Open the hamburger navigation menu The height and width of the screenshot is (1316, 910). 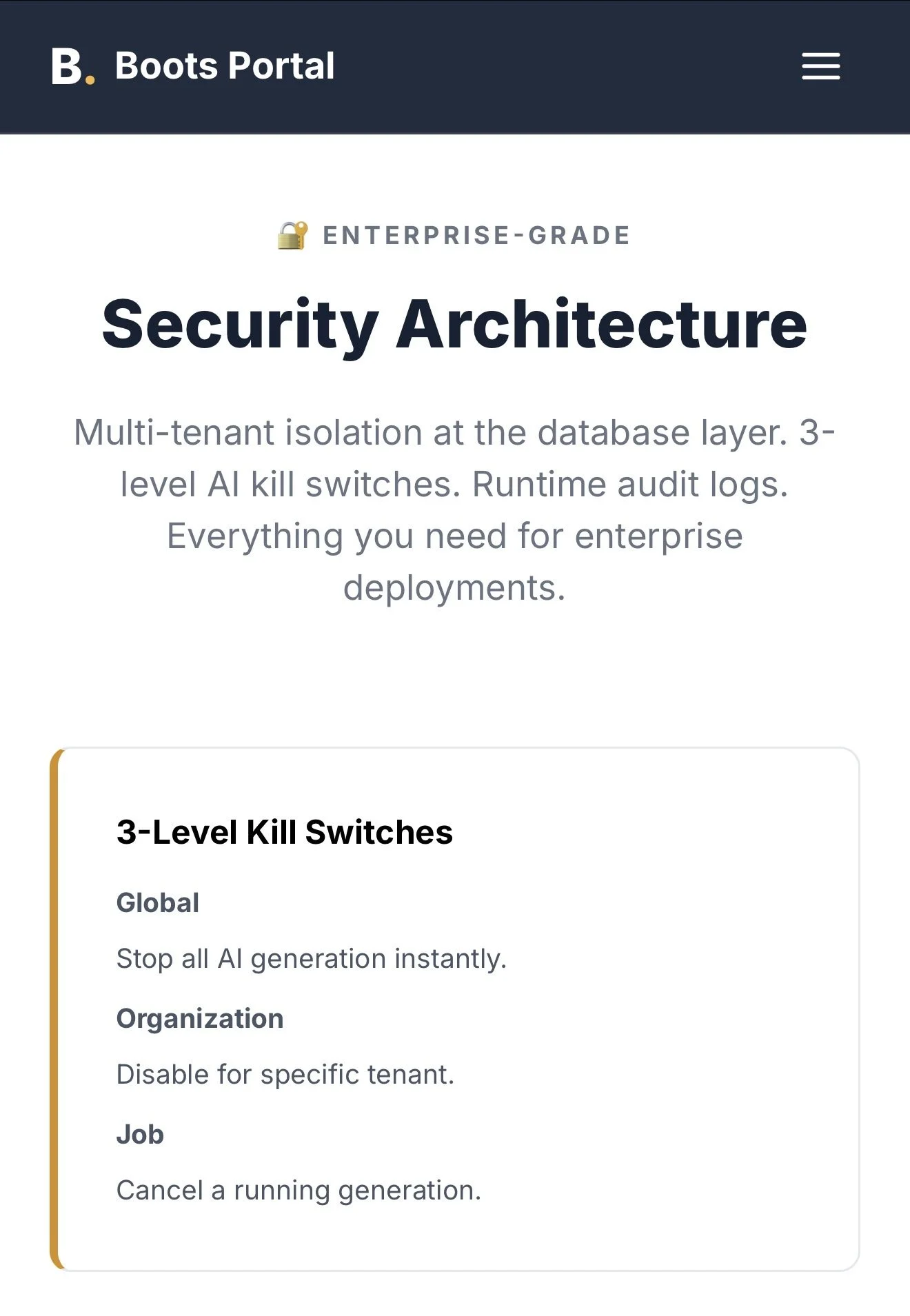tap(820, 66)
